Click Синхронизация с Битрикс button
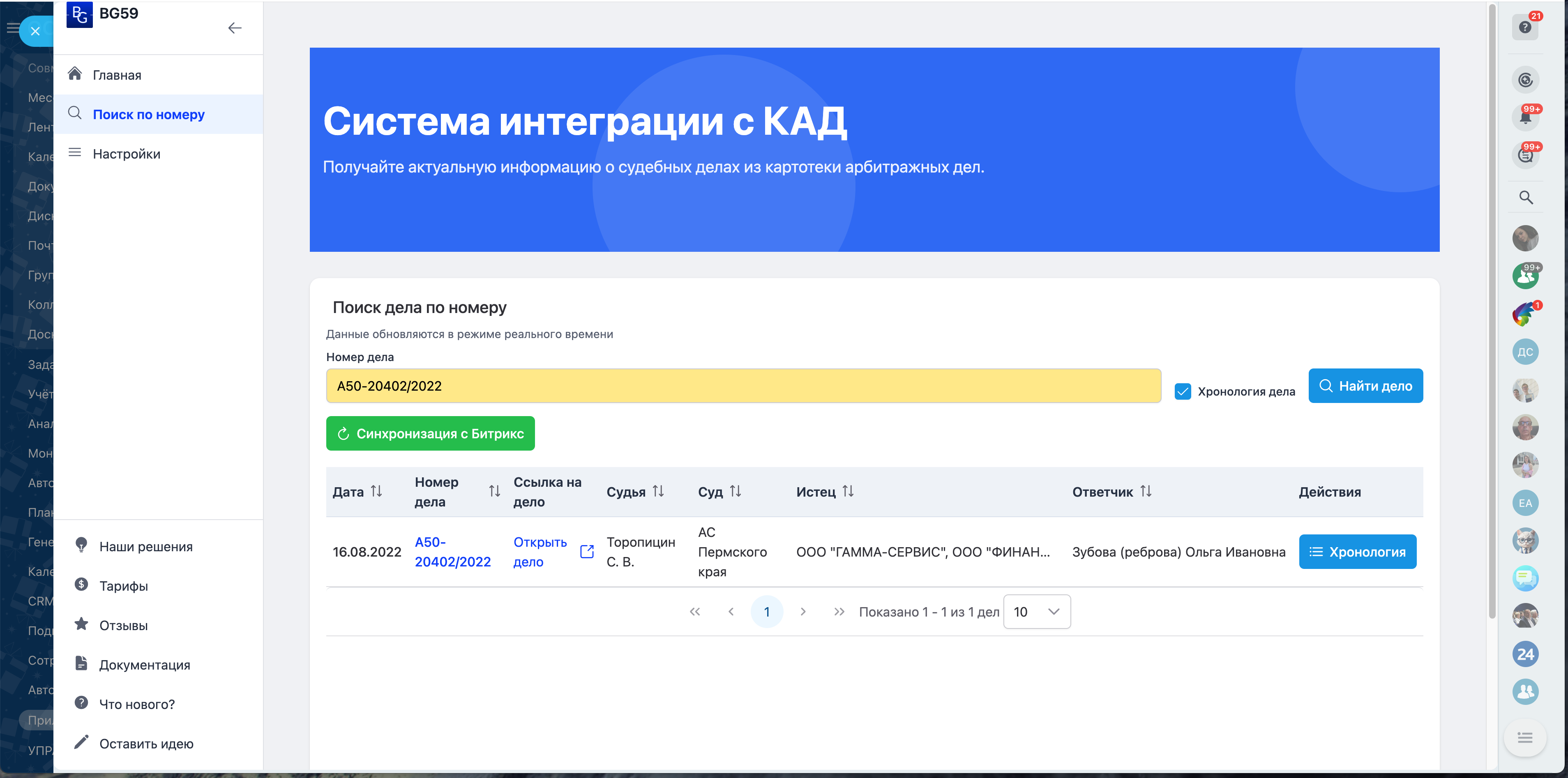1568x778 pixels. (x=430, y=433)
